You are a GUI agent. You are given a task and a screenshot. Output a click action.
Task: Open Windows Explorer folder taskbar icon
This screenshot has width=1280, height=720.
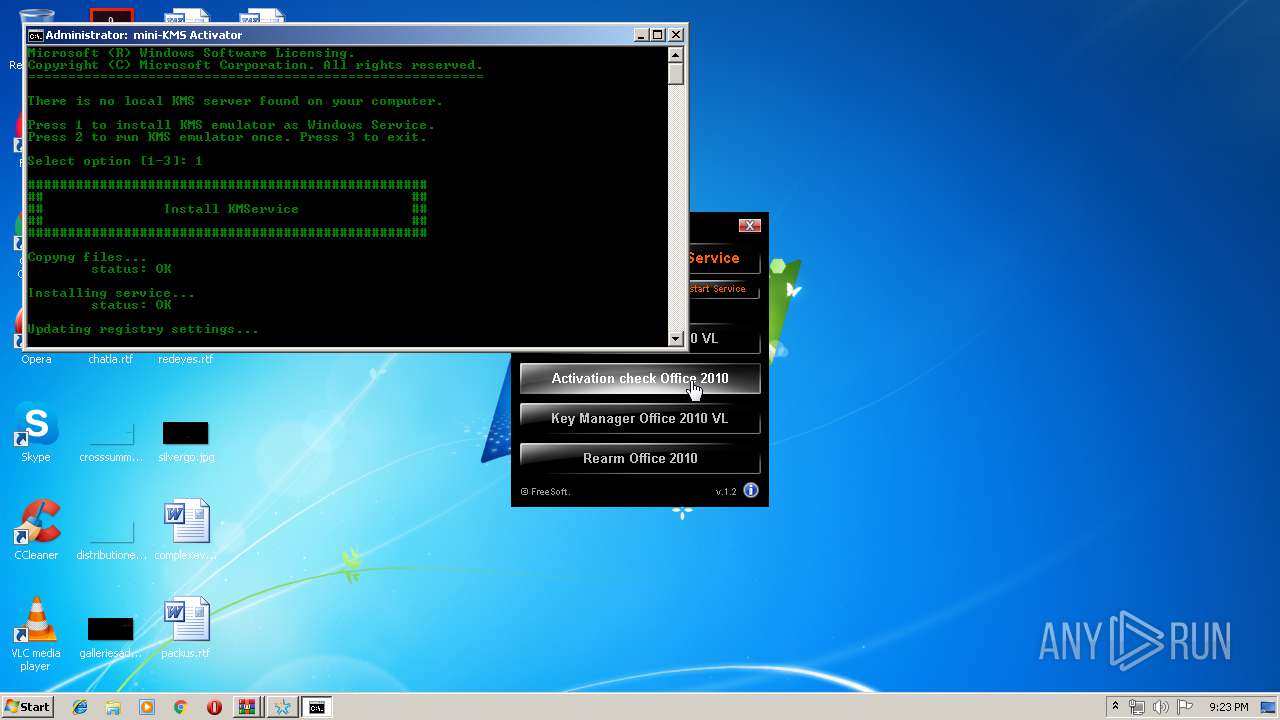pos(113,707)
